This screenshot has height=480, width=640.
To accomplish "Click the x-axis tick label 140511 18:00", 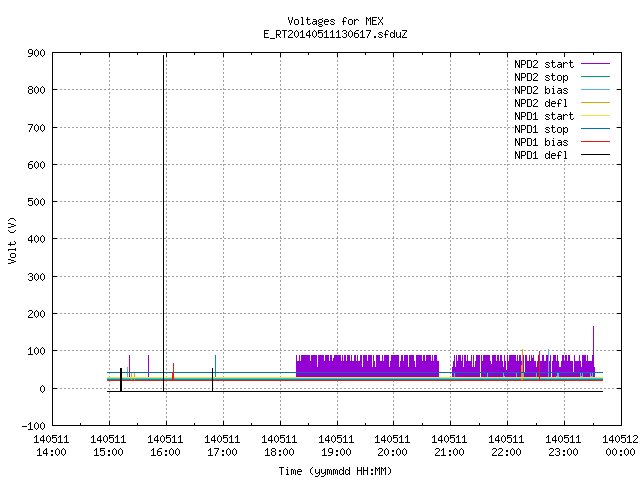I will (x=279, y=446).
